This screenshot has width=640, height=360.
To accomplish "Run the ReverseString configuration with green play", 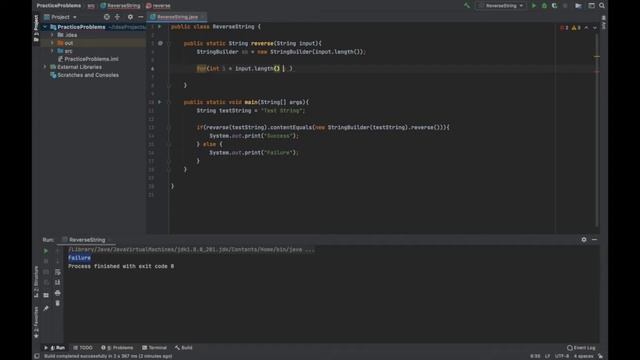I will pos(533,6).
